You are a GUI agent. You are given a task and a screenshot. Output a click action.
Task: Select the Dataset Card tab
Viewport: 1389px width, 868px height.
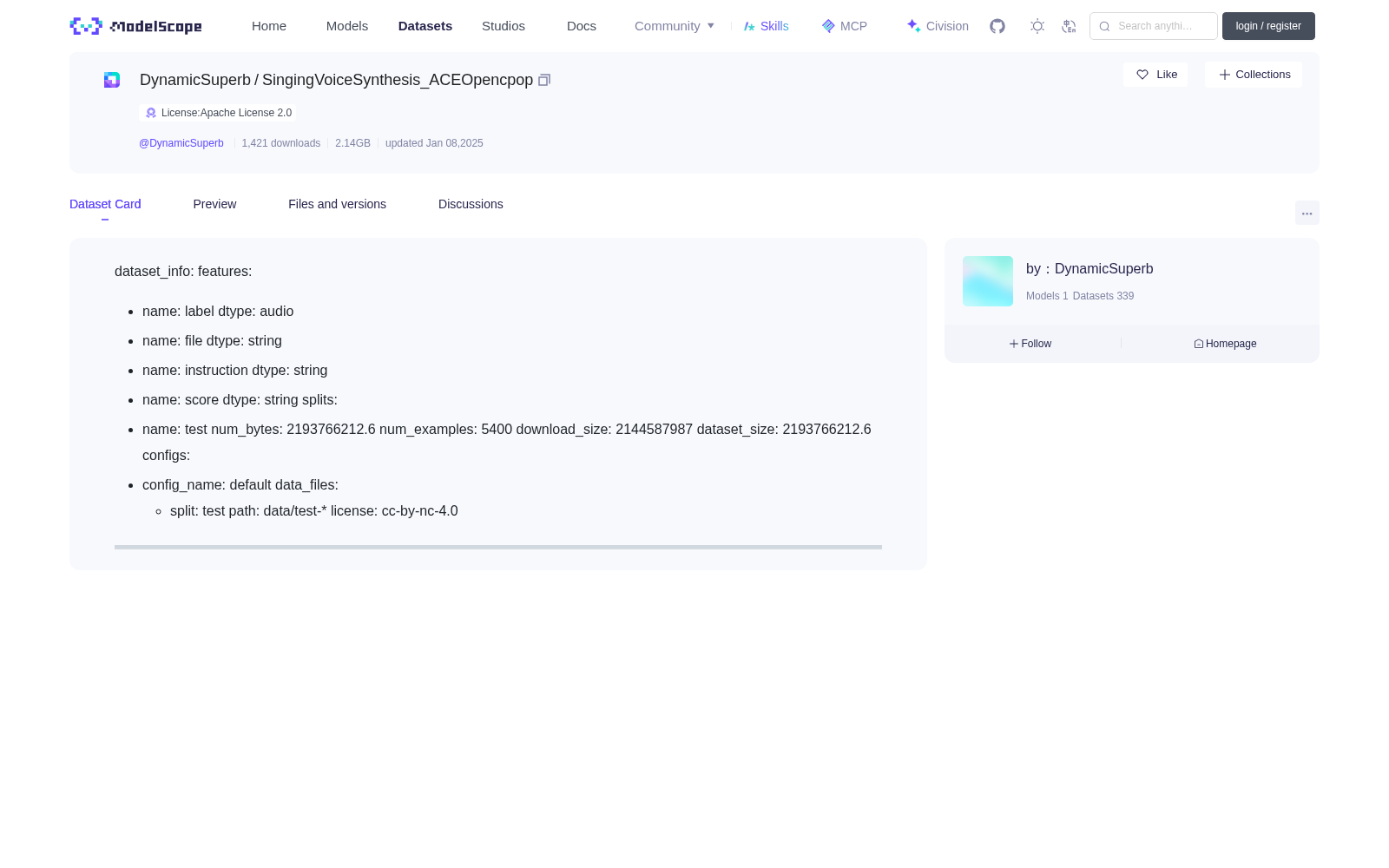point(105,204)
